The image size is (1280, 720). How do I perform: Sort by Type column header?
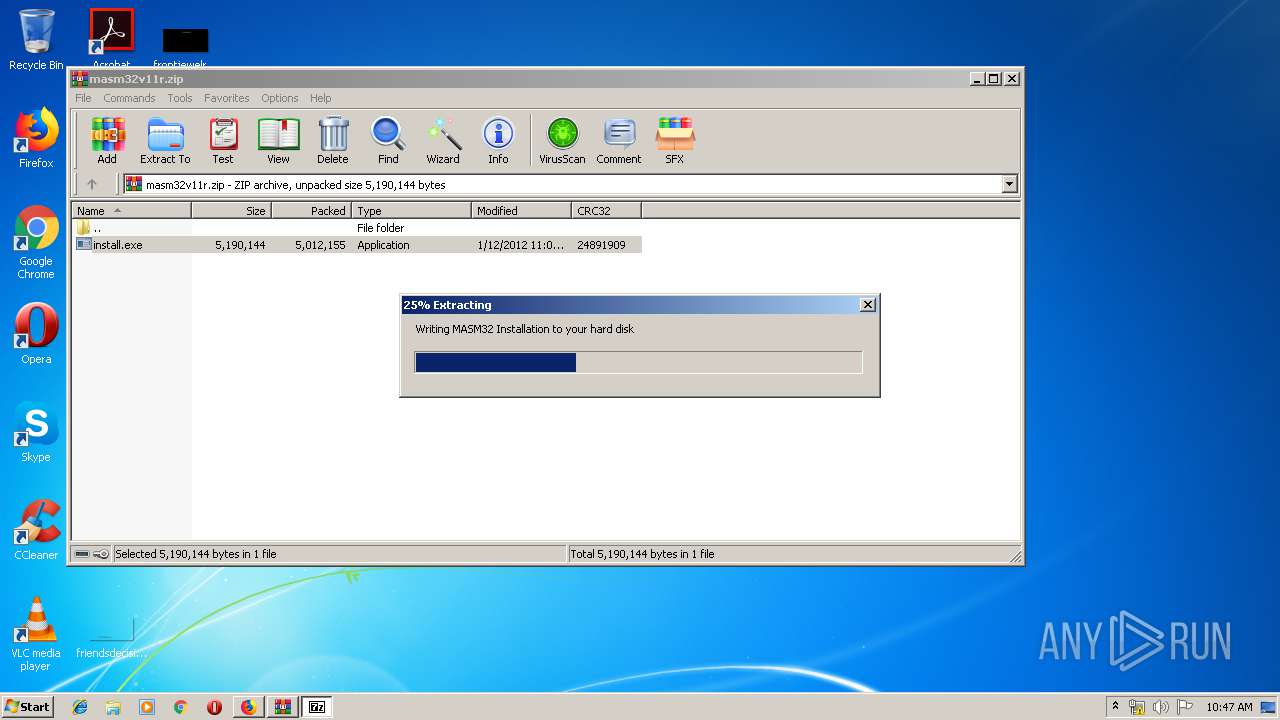pyautogui.click(x=412, y=211)
